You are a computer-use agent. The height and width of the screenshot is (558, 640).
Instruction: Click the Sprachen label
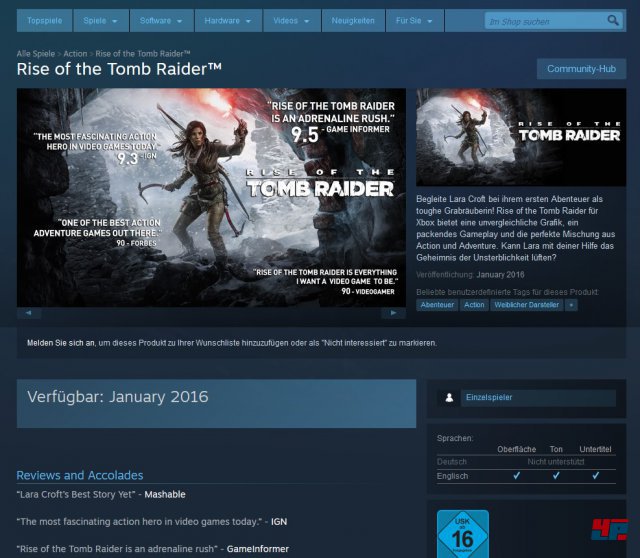[455, 438]
